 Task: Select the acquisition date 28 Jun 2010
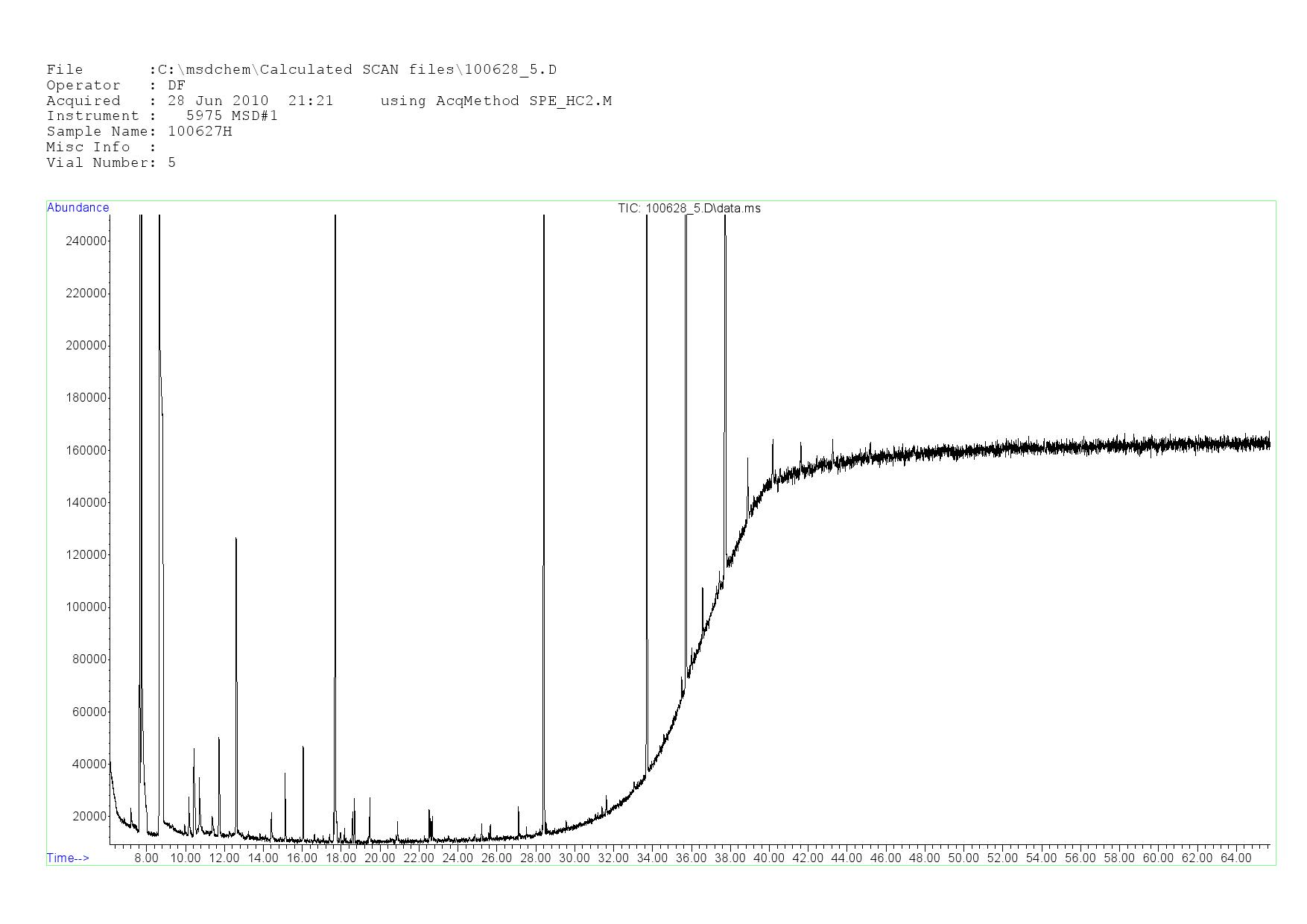218,101
